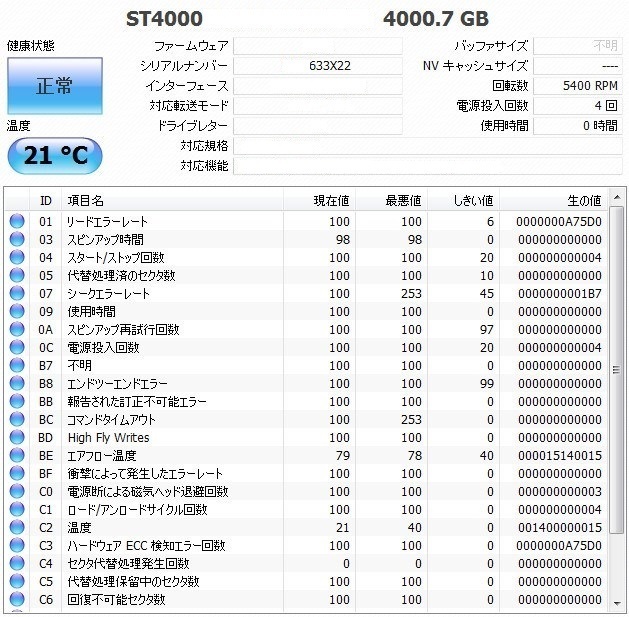
Task: Click the ST4000 drive model title
Action: 164,19
